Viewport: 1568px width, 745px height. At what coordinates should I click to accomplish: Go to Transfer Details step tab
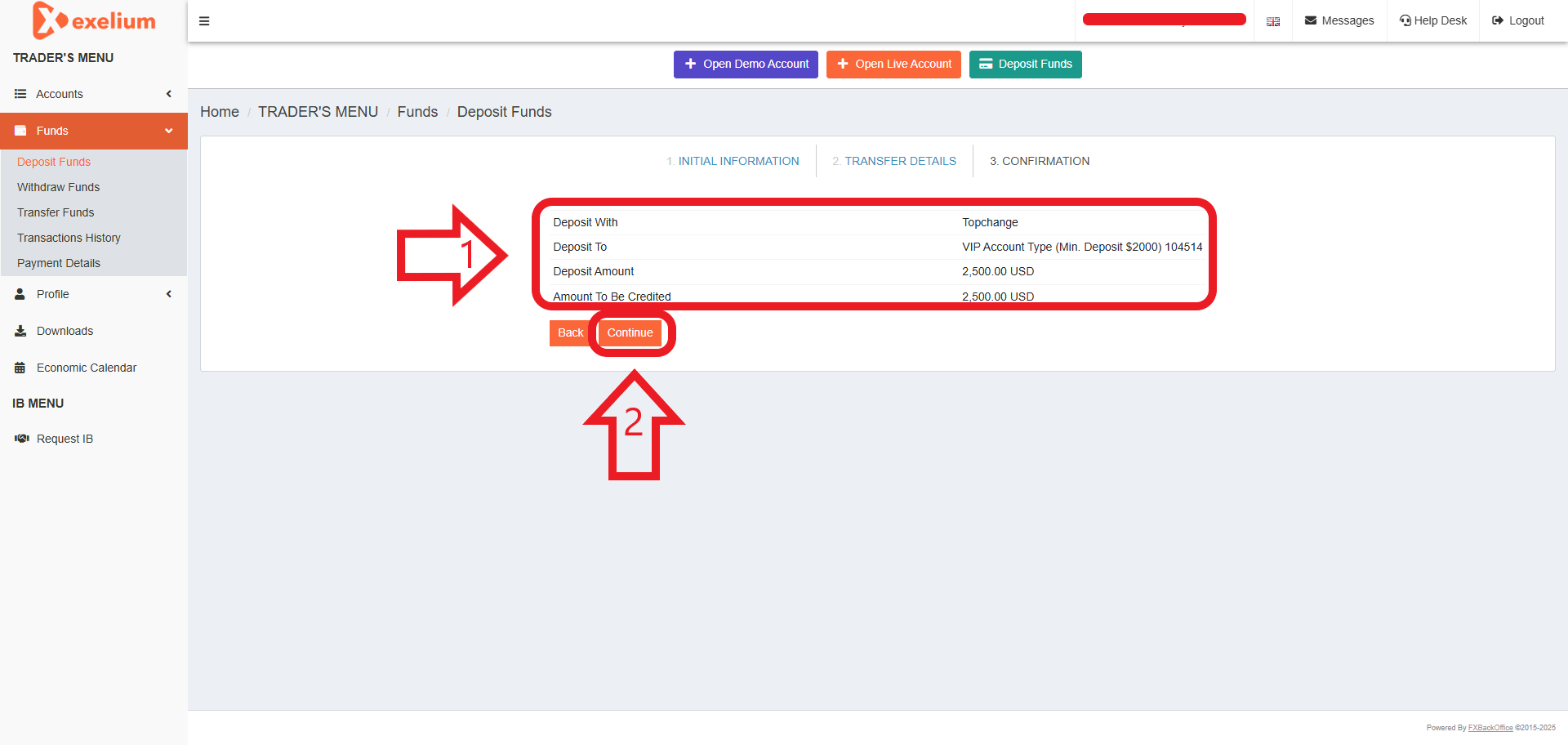[894, 161]
